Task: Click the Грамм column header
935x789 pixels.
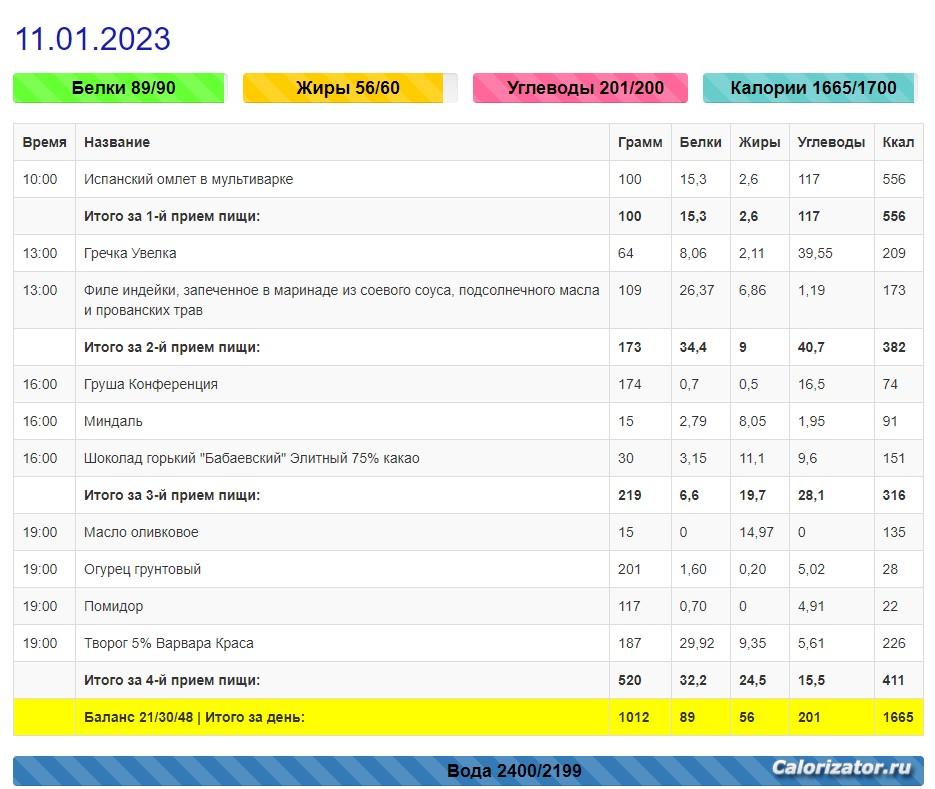Action: [x=640, y=143]
